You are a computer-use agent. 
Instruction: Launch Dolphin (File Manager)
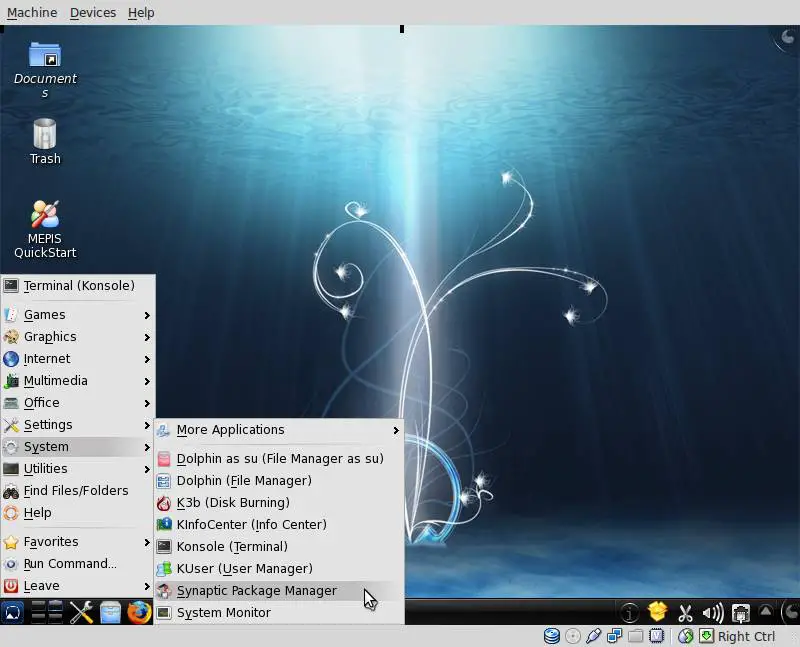click(x=279, y=481)
